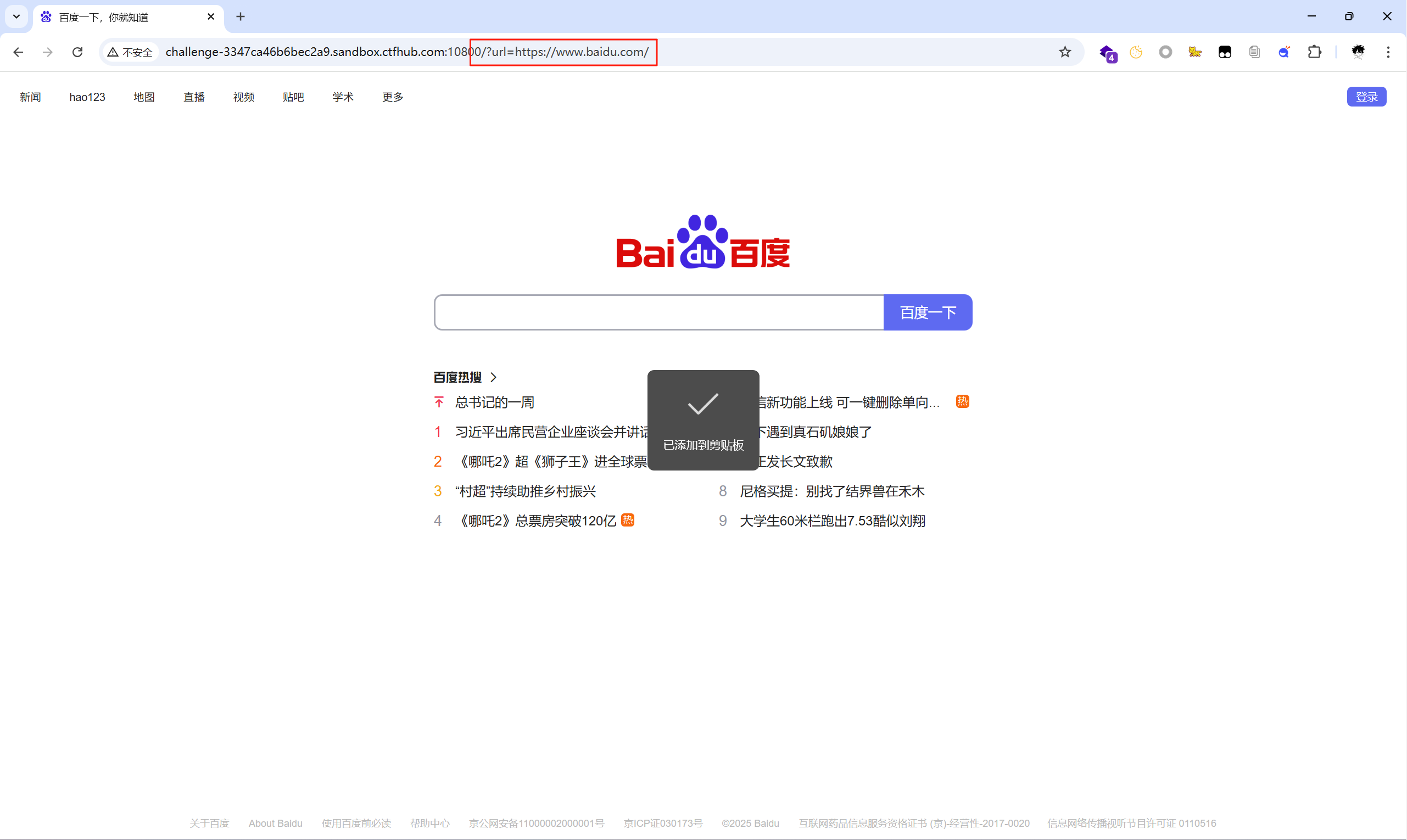Click the profile avatar icon

[1358, 52]
